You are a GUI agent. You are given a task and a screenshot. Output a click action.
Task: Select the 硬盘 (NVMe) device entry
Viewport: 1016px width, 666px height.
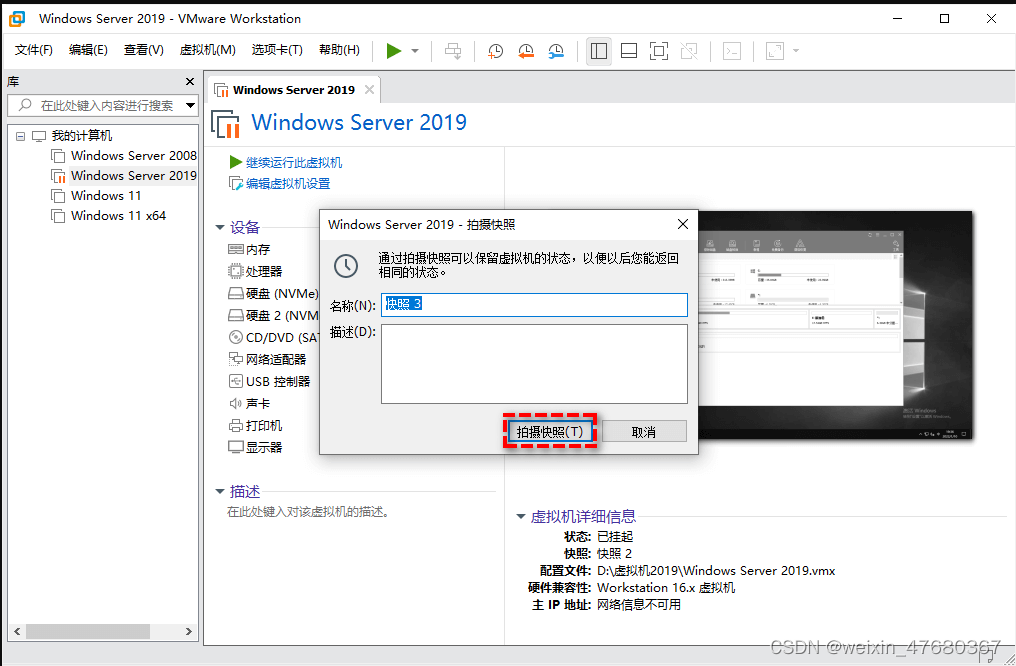coord(273,293)
